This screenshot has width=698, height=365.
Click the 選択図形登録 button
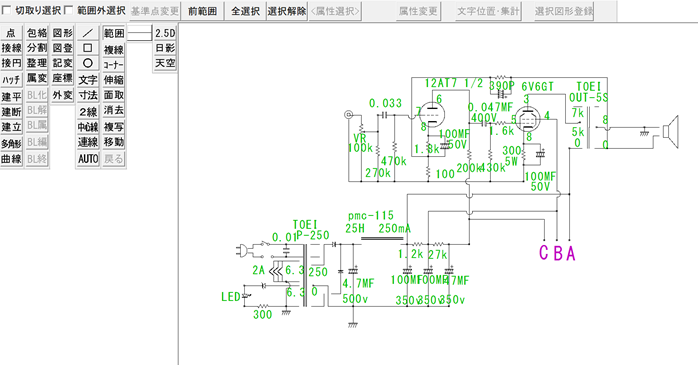click(564, 11)
